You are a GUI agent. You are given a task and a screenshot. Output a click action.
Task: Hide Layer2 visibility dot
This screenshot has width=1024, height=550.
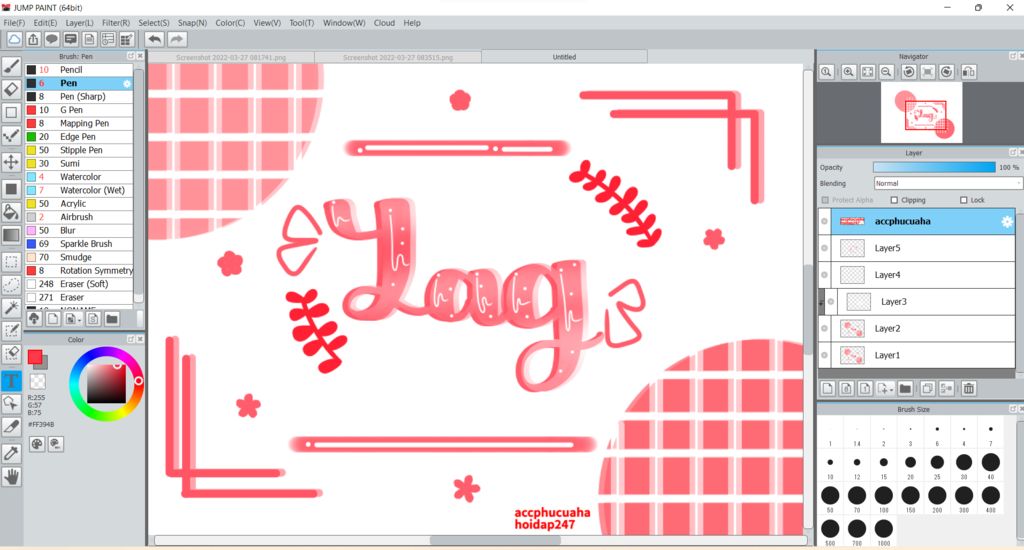coord(824,329)
